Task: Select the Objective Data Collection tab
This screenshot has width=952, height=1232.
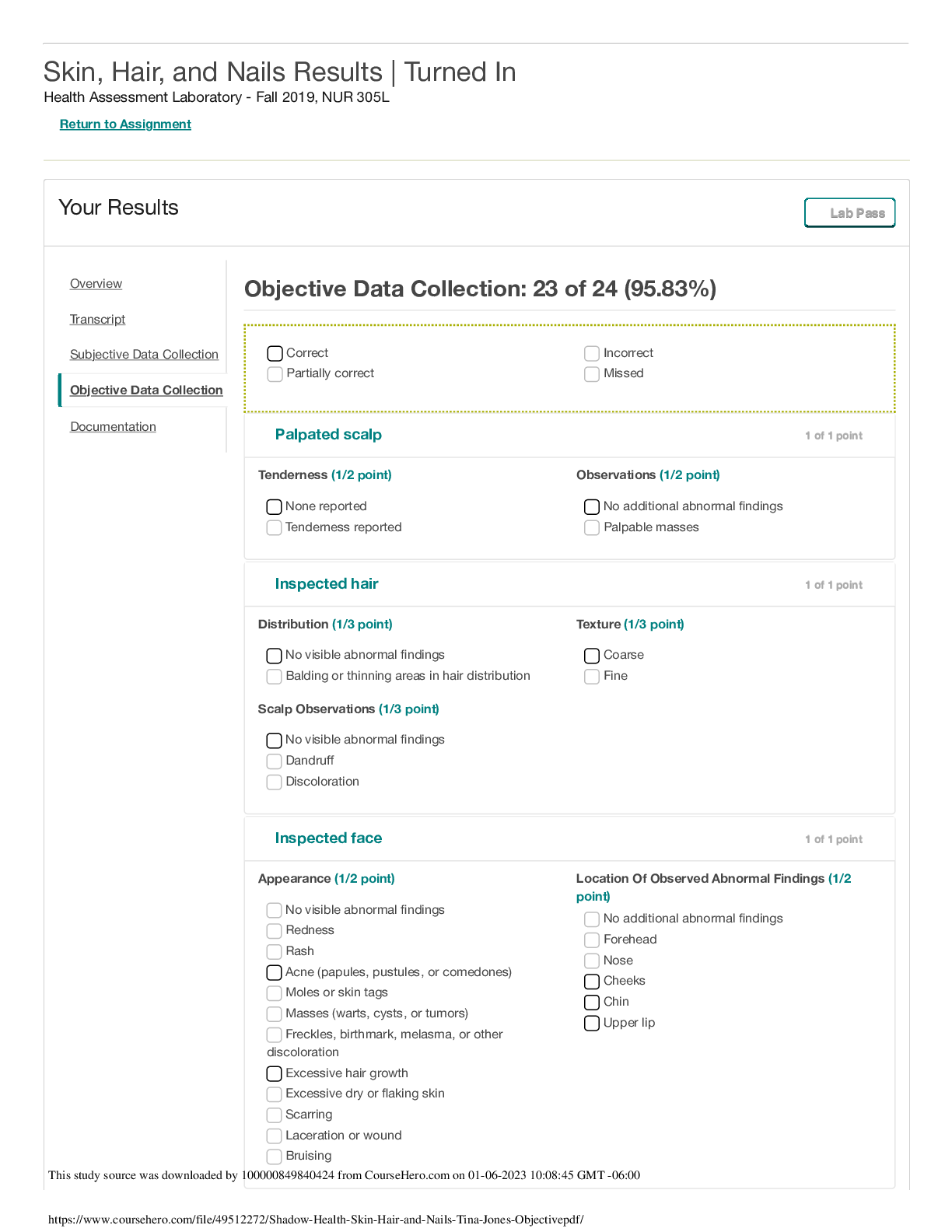Action: (146, 390)
